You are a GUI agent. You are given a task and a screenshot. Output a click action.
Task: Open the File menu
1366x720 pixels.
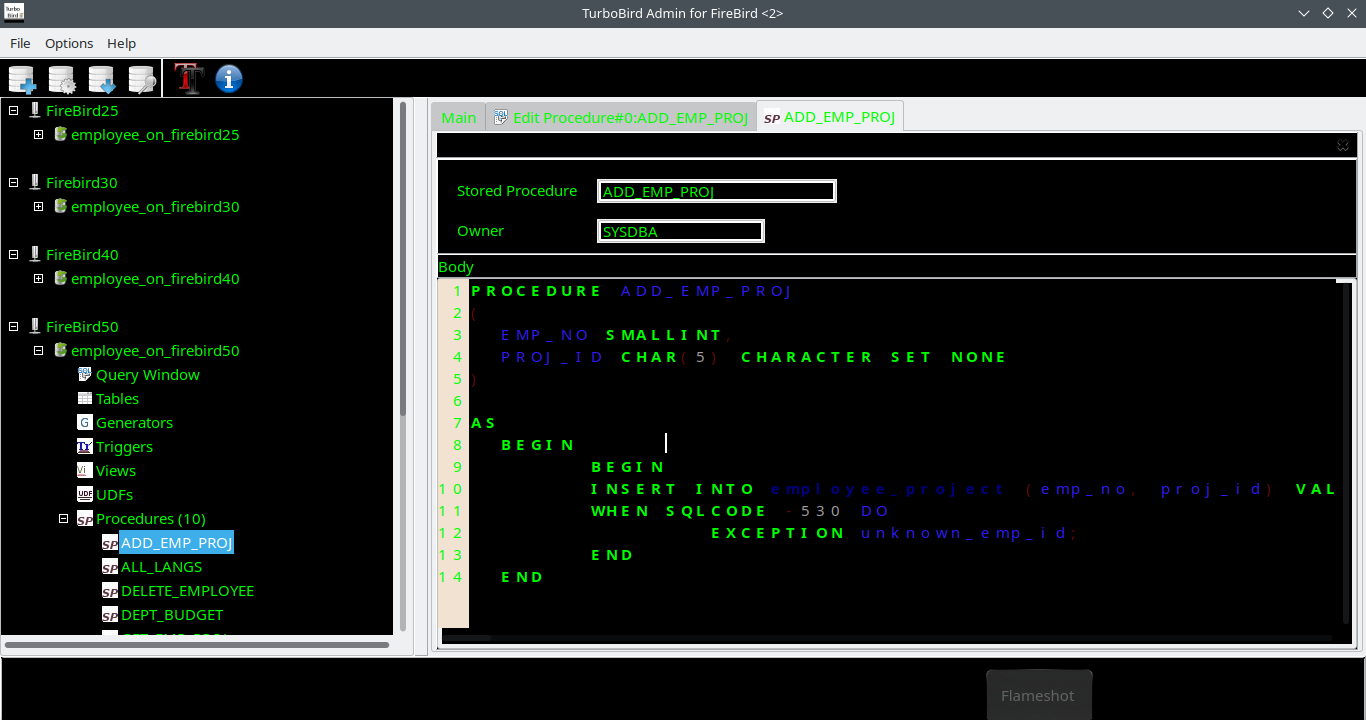click(20, 43)
